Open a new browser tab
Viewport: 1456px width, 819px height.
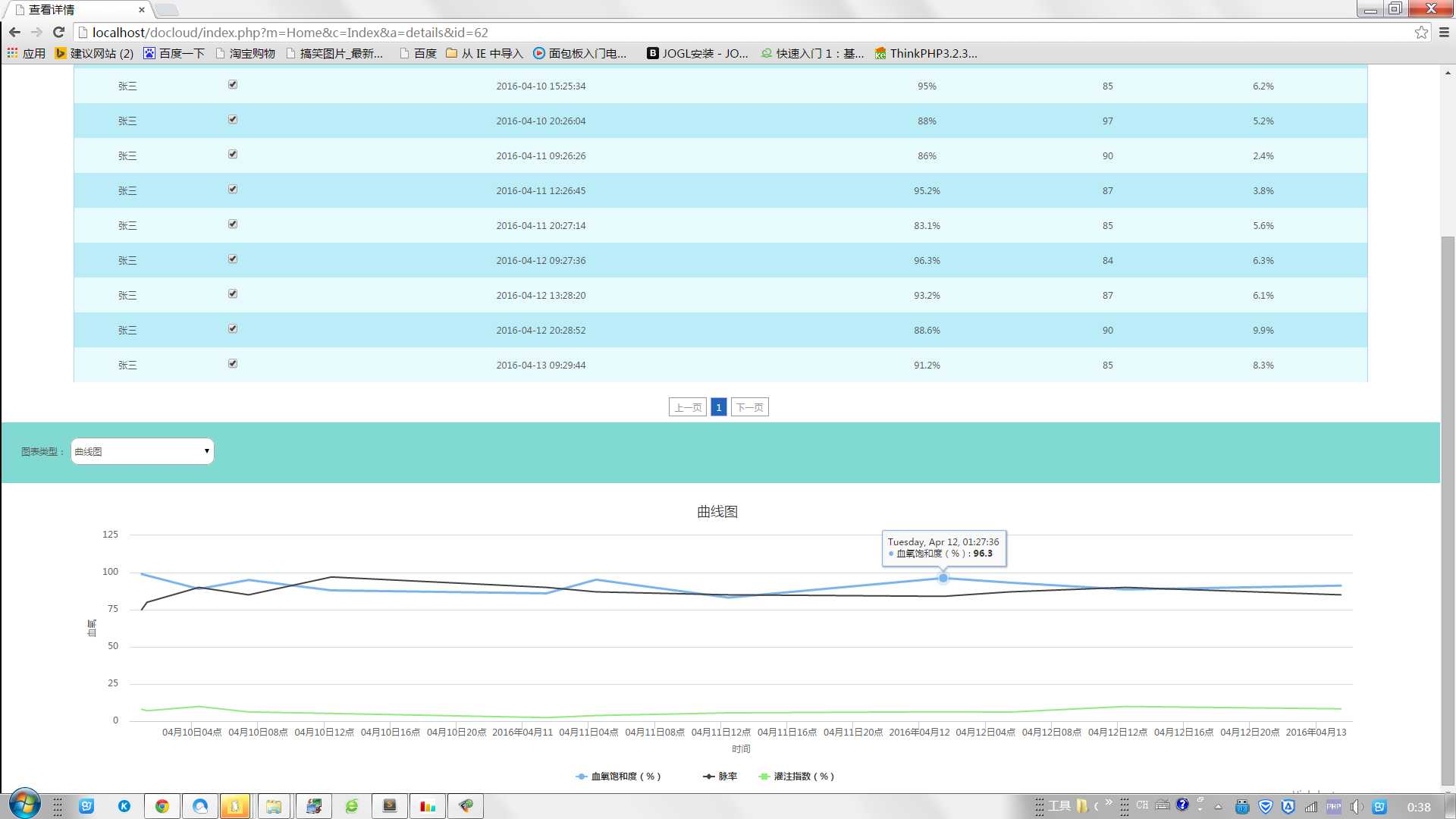click(x=167, y=10)
